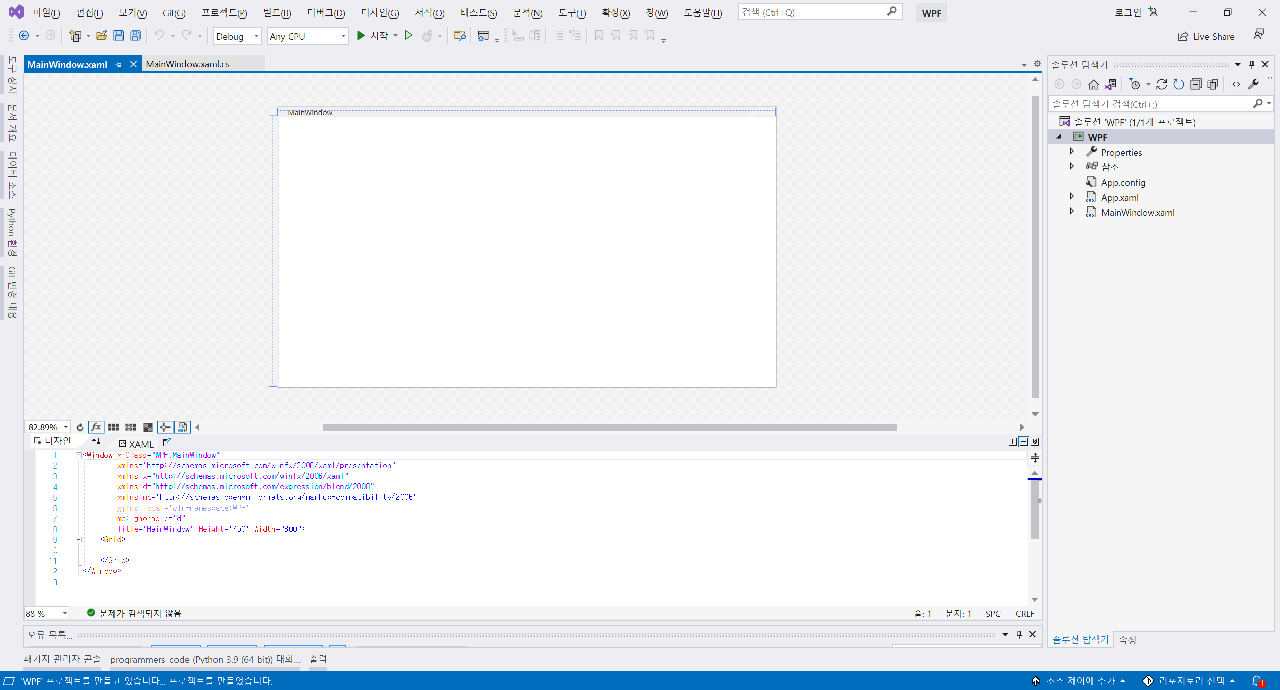The width and height of the screenshot is (1280, 690).
Task: Click the Home icon in Solution Explorer toolbar
Action: [1094, 84]
